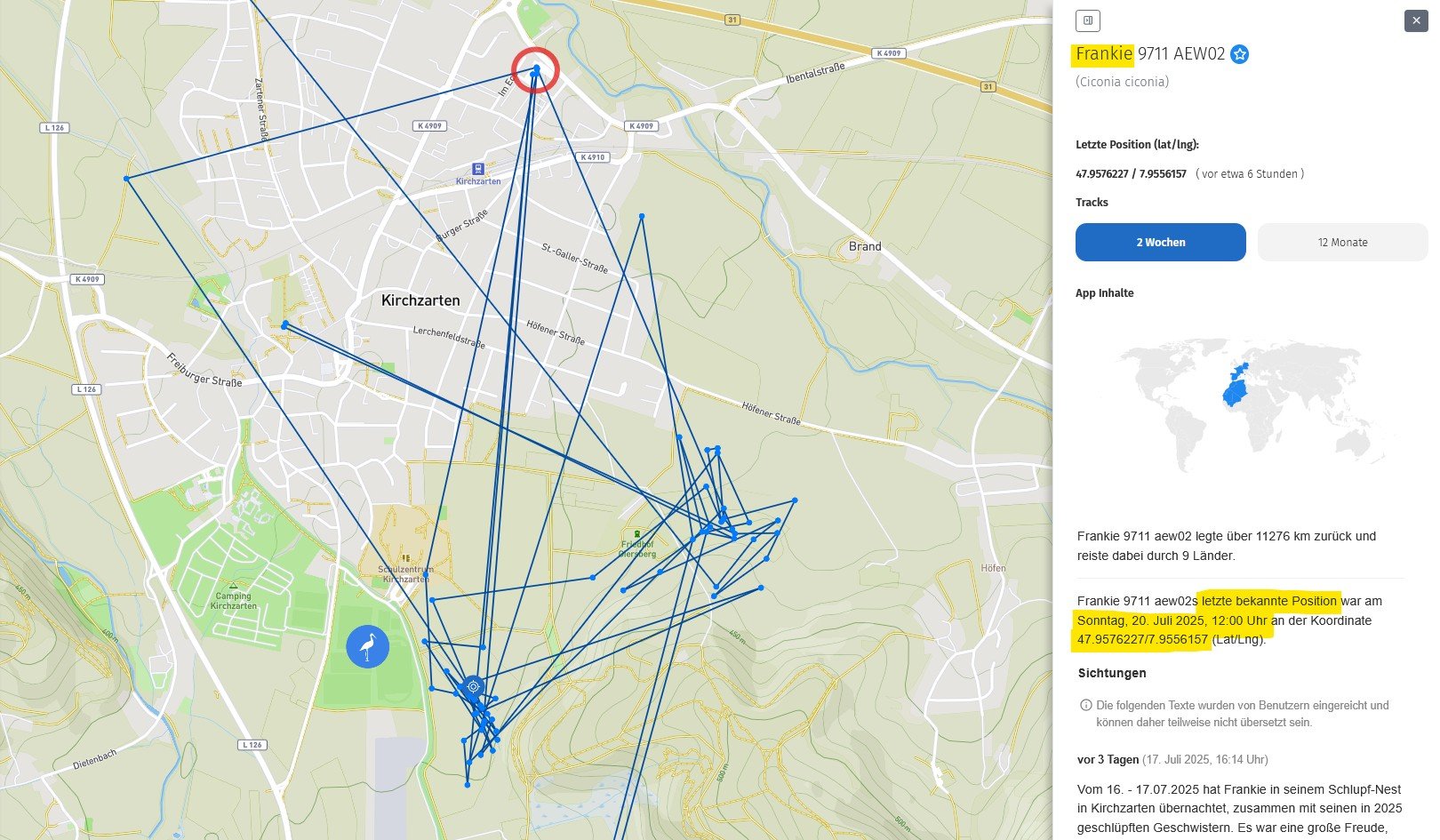Switch to the 12 Monate track
Viewport: 1440px width, 840px height.
tap(1342, 243)
